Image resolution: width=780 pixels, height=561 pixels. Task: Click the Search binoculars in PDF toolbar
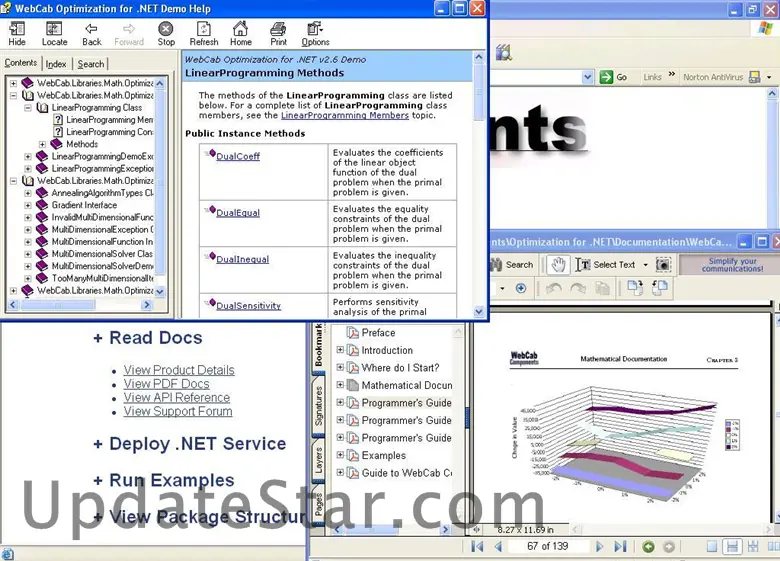pos(512,265)
